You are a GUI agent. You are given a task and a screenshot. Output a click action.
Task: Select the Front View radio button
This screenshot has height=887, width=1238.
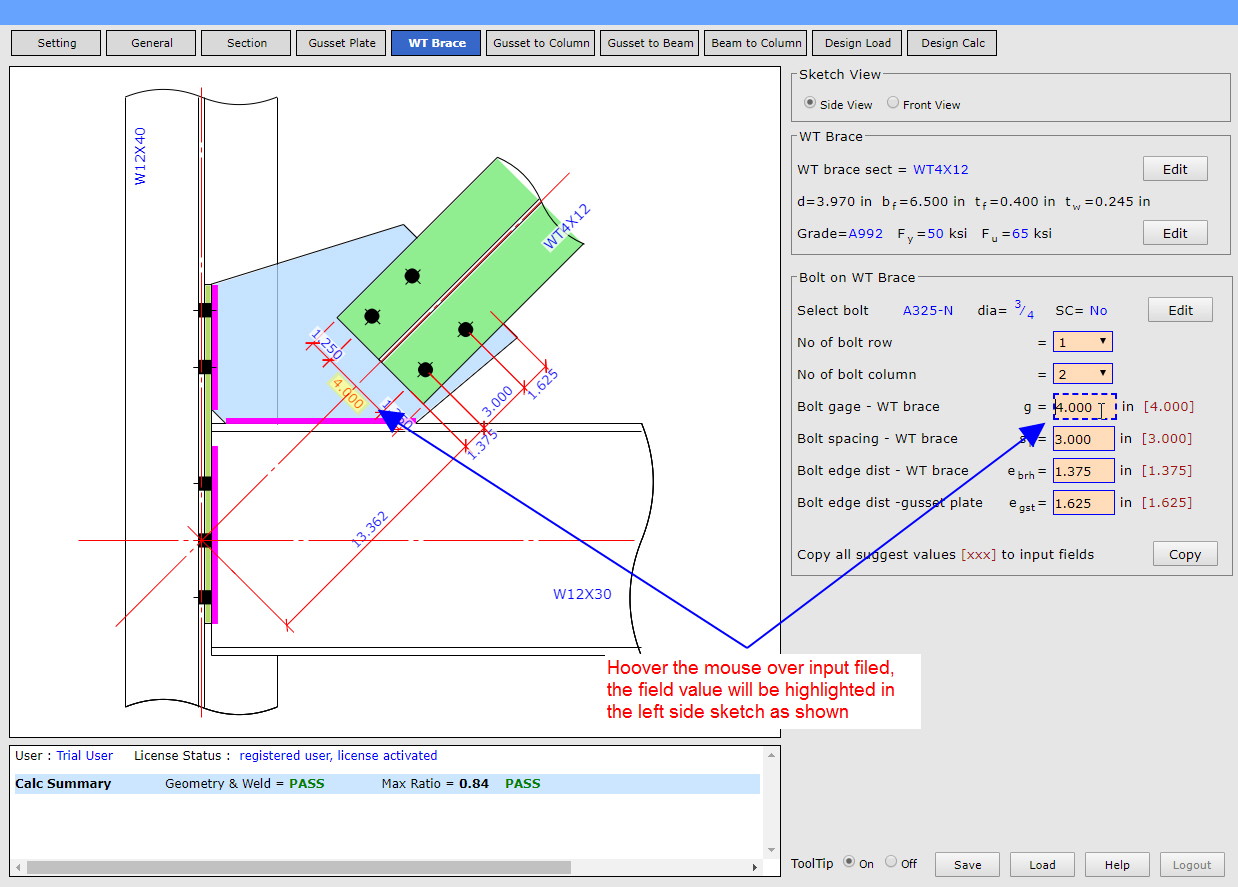click(891, 104)
